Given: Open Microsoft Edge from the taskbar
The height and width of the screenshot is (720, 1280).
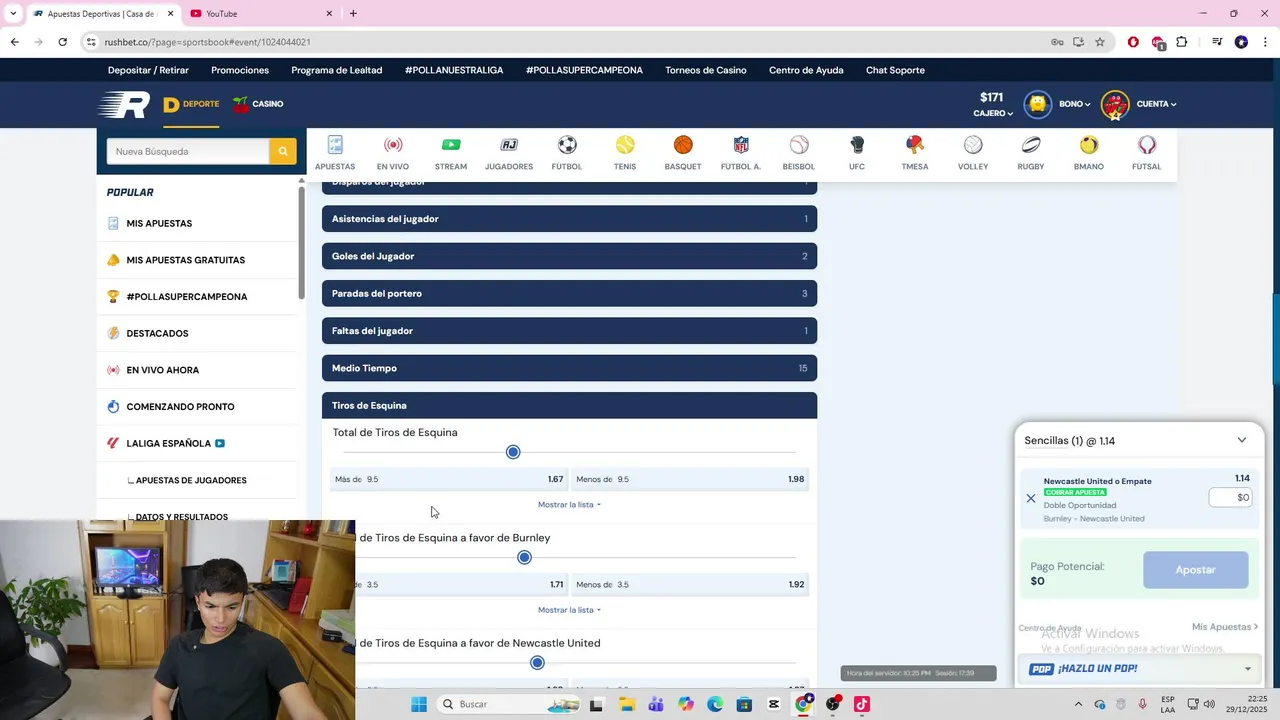Looking at the screenshot, I should [x=715, y=704].
